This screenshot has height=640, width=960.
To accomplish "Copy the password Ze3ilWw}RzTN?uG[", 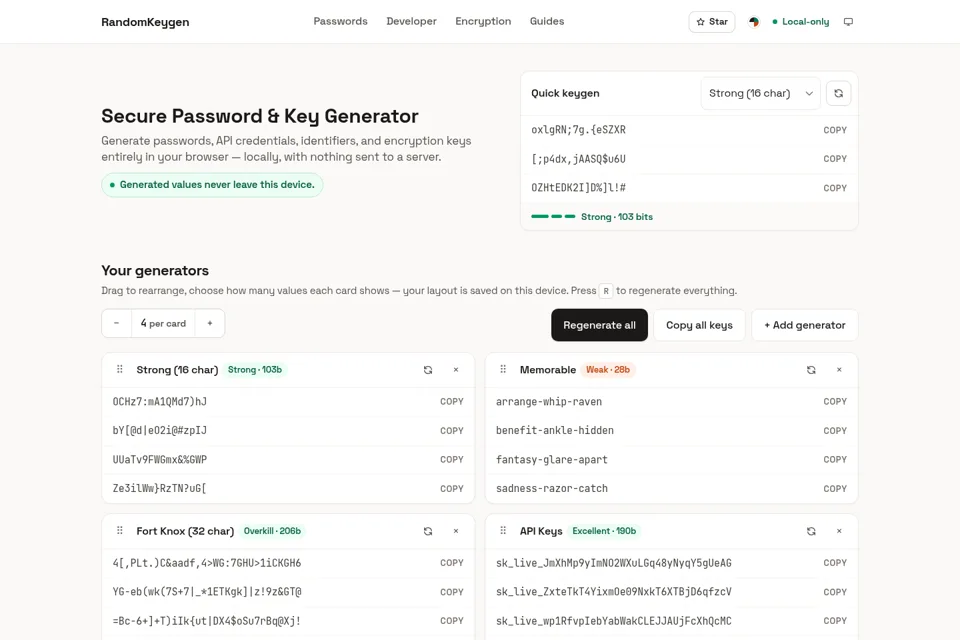I will [x=451, y=489].
